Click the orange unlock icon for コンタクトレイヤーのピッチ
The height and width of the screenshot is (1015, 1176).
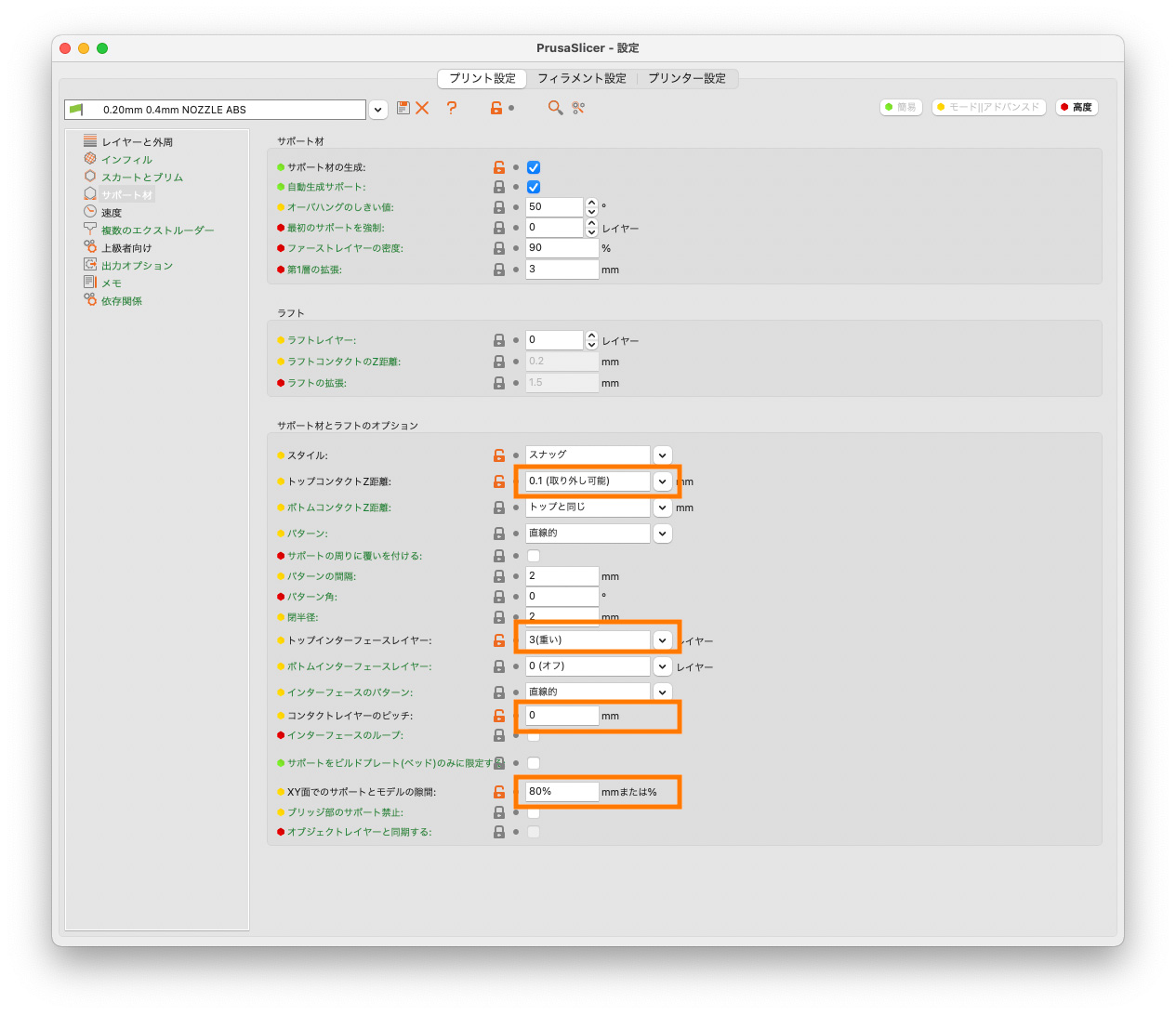[499, 716]
